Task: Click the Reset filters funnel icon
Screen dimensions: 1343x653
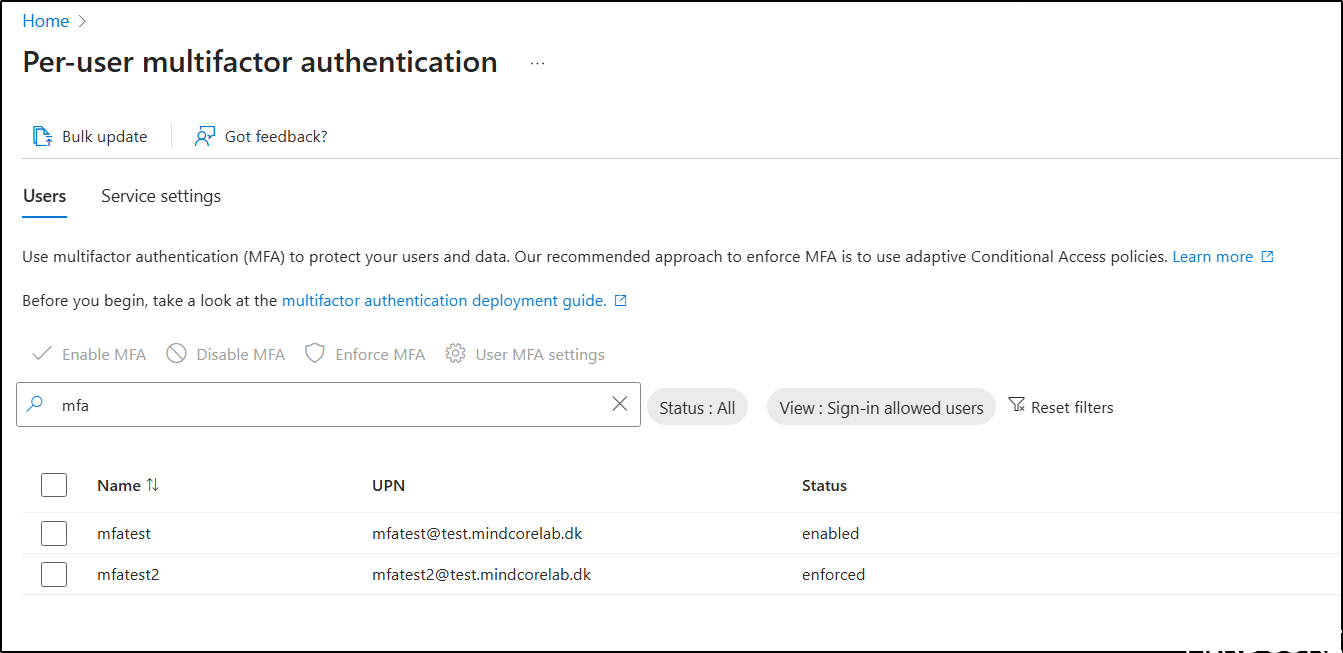Action: (x=1017, y=406)
